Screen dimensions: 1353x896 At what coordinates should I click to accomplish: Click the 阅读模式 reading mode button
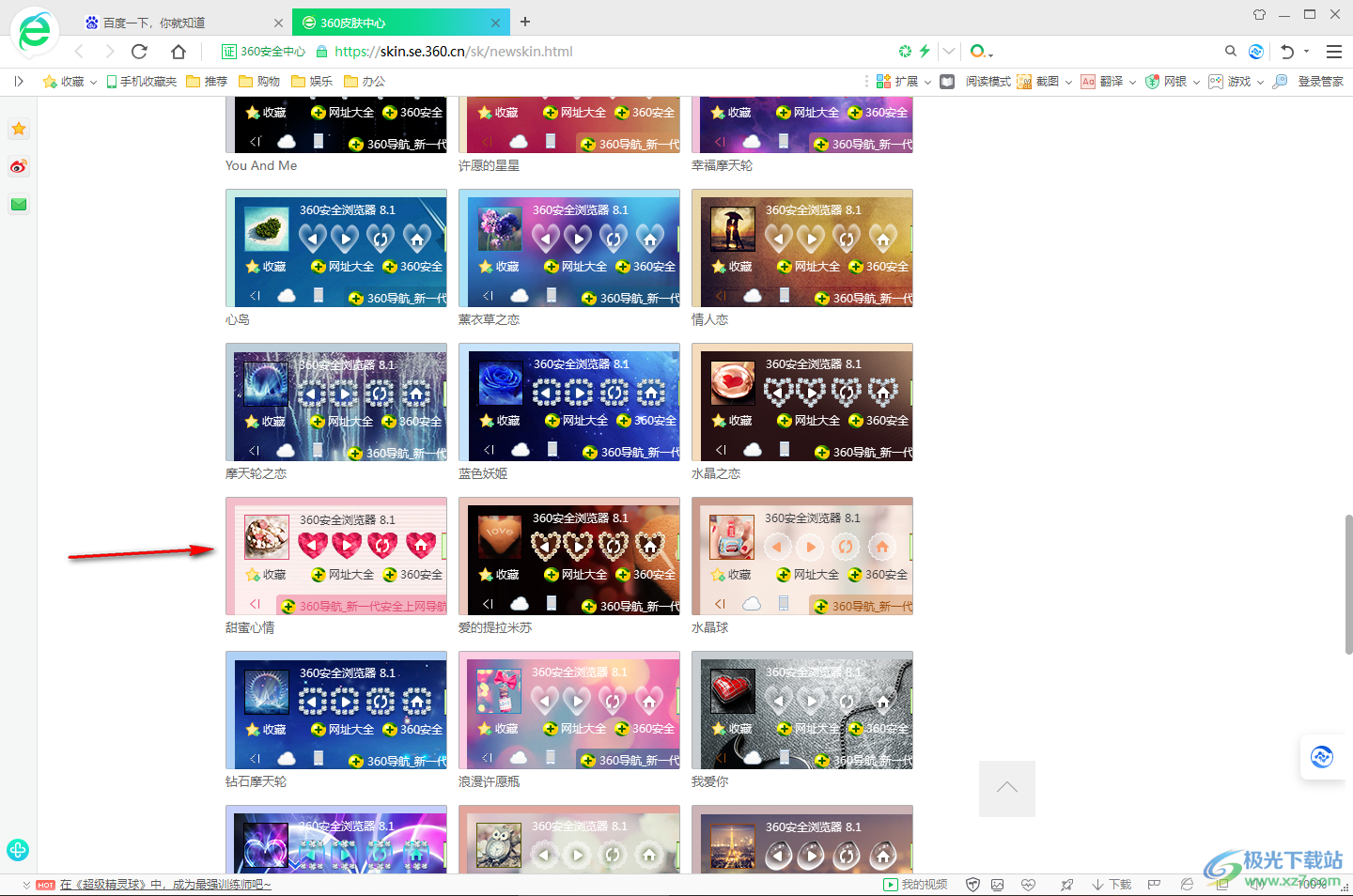[x=975, y=82]
